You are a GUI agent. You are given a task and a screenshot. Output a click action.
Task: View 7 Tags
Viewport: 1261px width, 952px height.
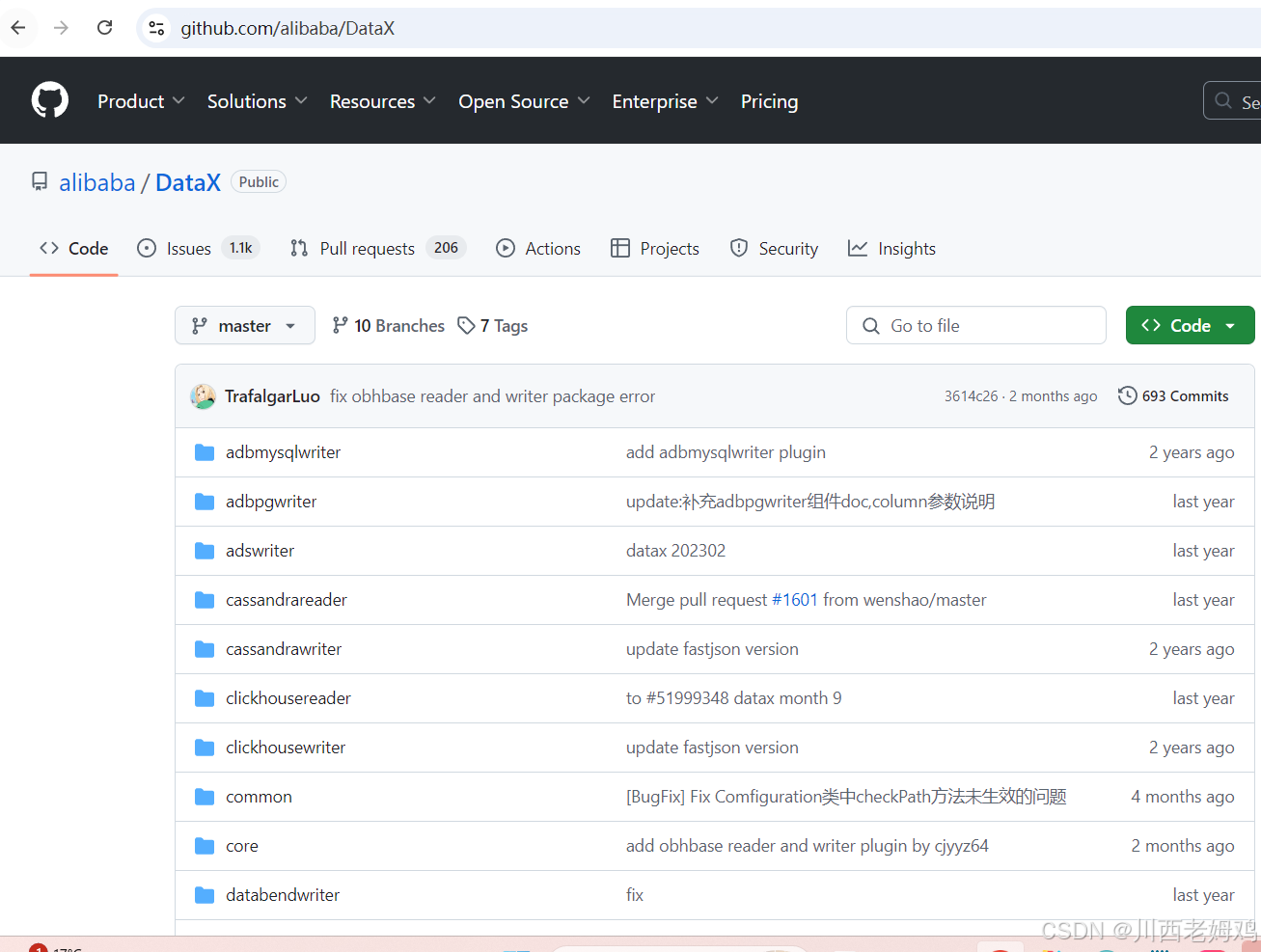[x=492, y=325]
